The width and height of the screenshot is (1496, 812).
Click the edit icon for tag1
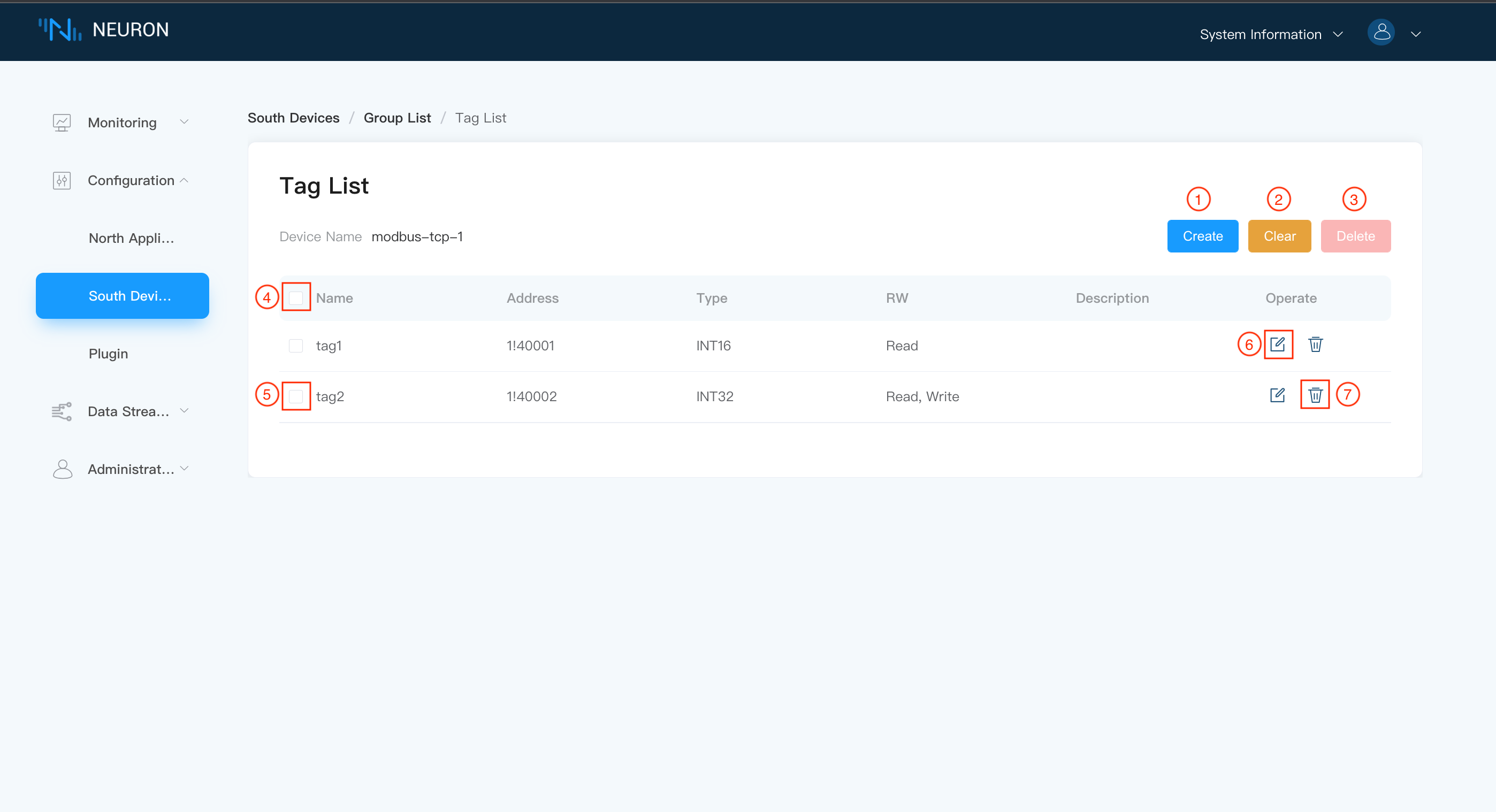click(1278, 345)
